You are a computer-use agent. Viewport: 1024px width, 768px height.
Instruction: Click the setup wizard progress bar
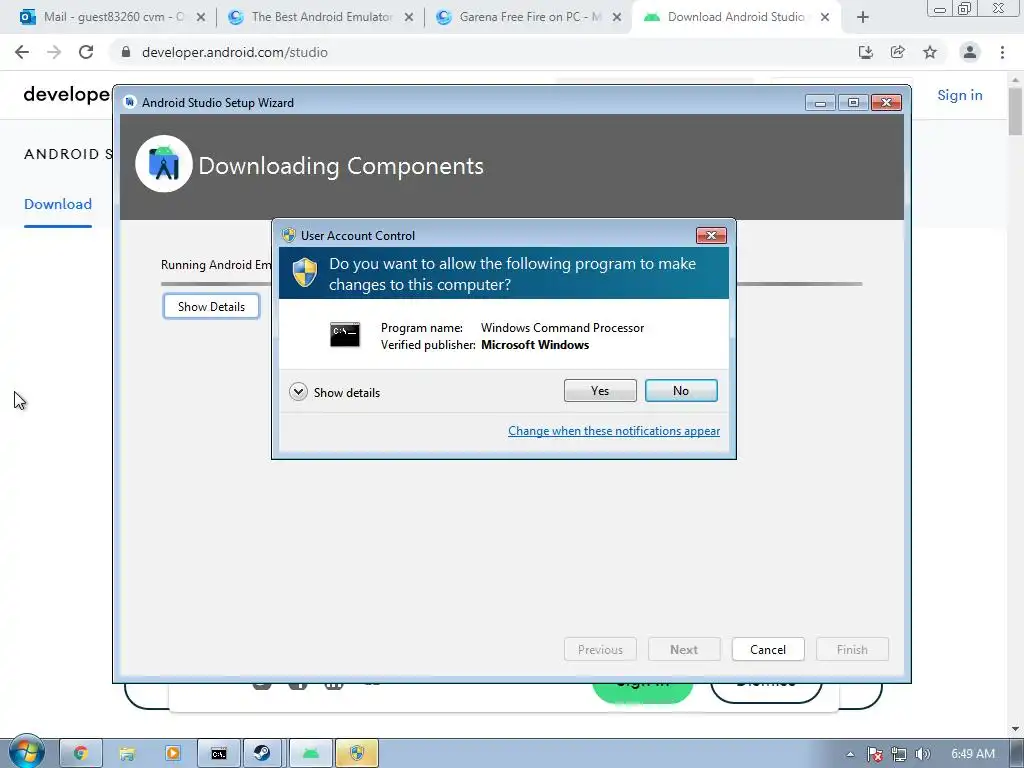(511, 284)
